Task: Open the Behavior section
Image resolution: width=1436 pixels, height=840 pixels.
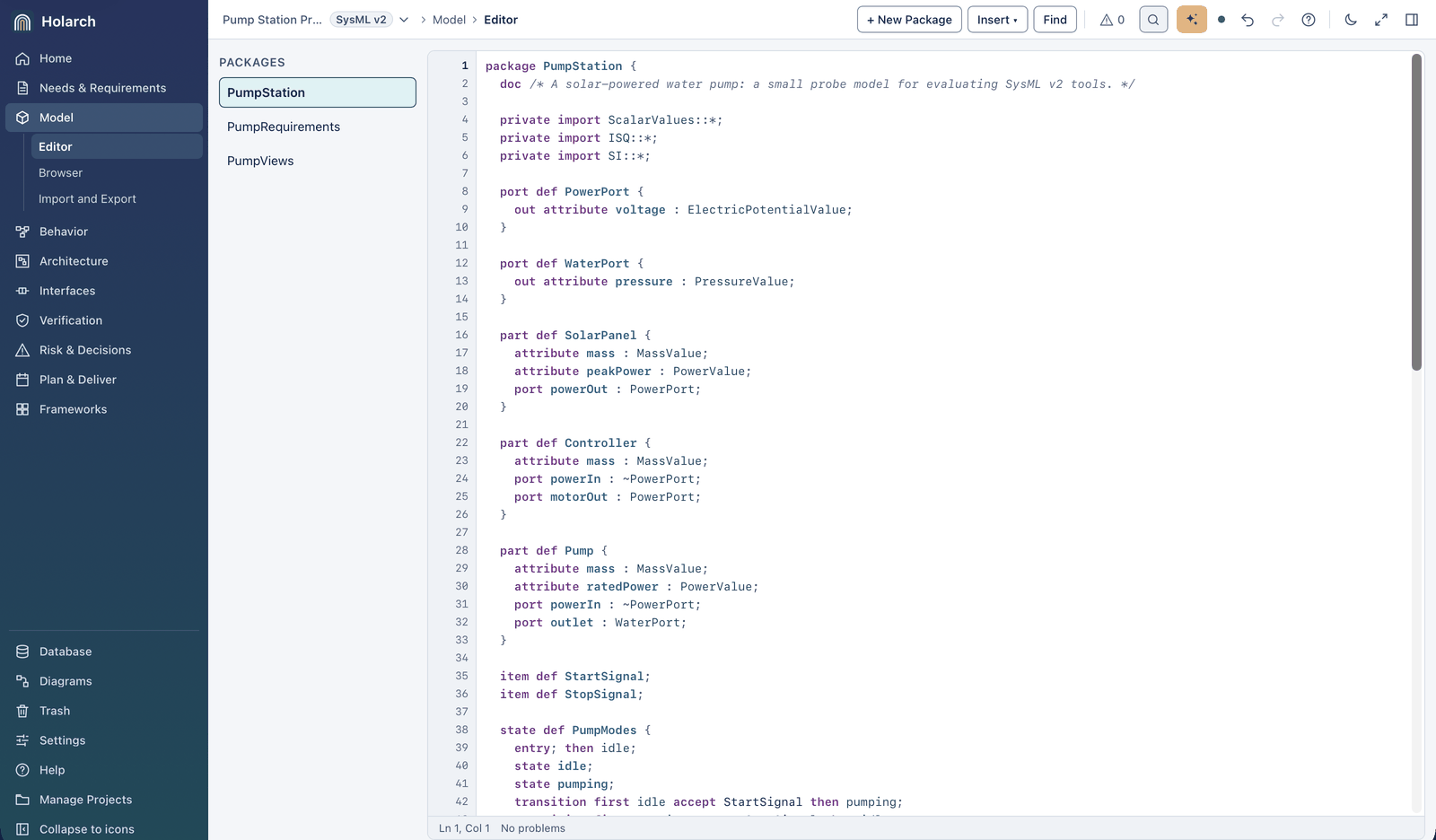Action: click(104, 232)
